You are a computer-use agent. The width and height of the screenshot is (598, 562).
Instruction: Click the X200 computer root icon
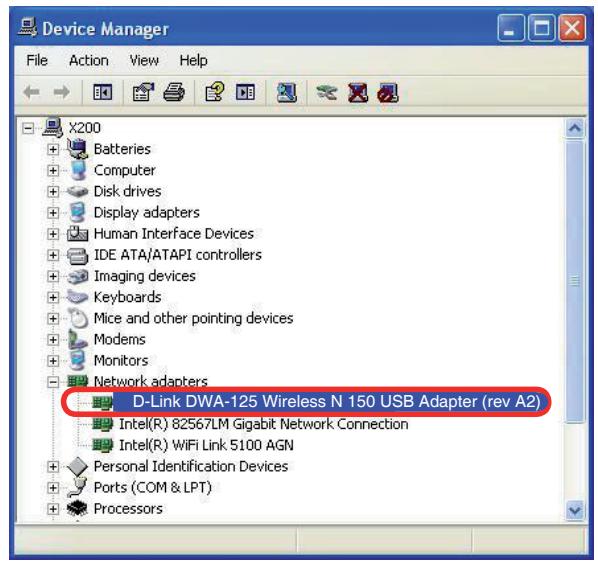(52, 127)
